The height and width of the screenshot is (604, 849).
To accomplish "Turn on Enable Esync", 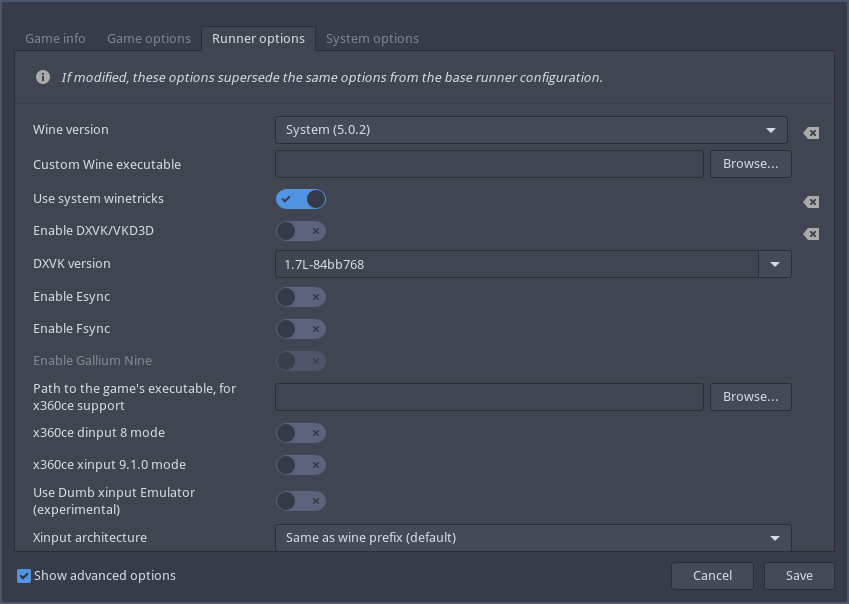I will point(301,297).
